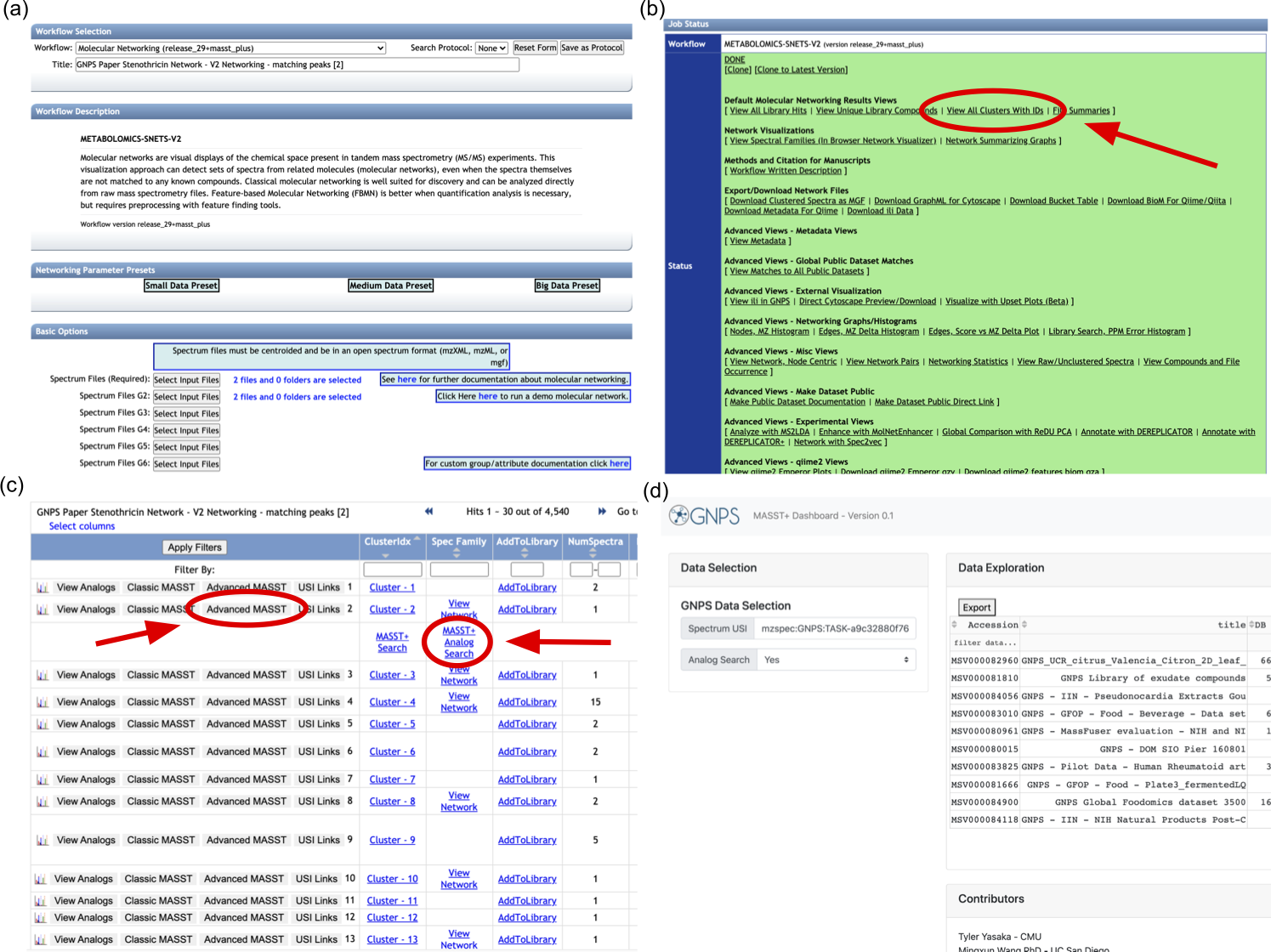The height and width of the screenshot is (952, 1271).
Task: Open spectrum chart icon for Cluster 13 row
Action: pos(40,940)
